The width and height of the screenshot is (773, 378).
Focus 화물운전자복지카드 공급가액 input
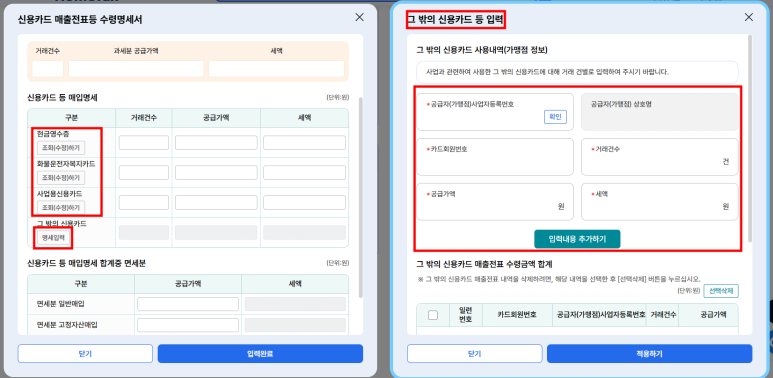pos(216,172)
